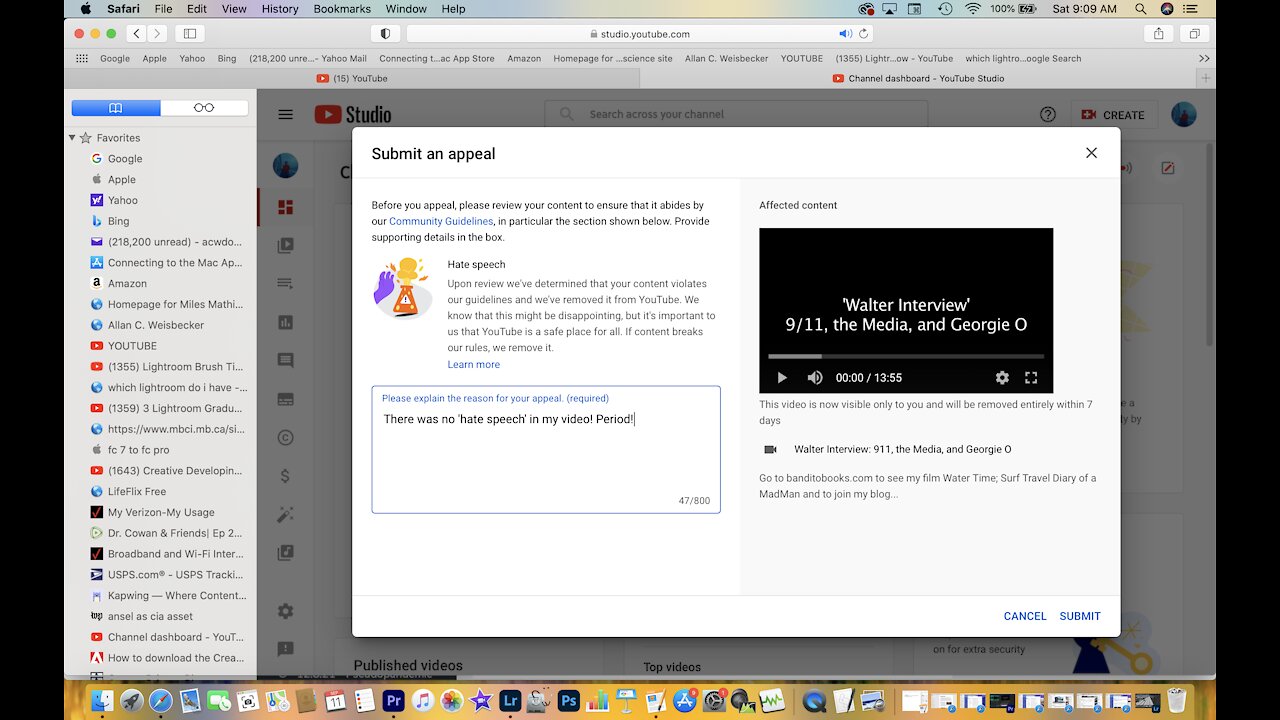Open Yahoo Mail favorites bar bookmark

(x=308, y=58)
